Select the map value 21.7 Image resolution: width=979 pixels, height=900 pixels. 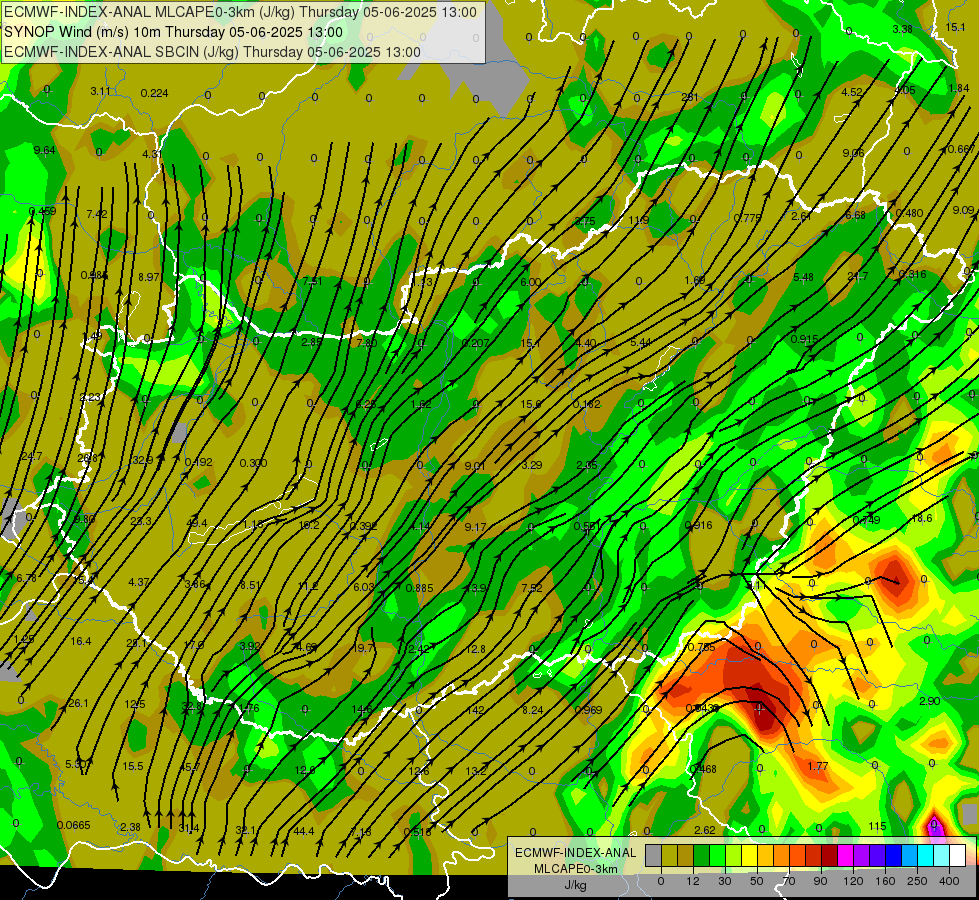pyautogui.click(x=858, y=276)
